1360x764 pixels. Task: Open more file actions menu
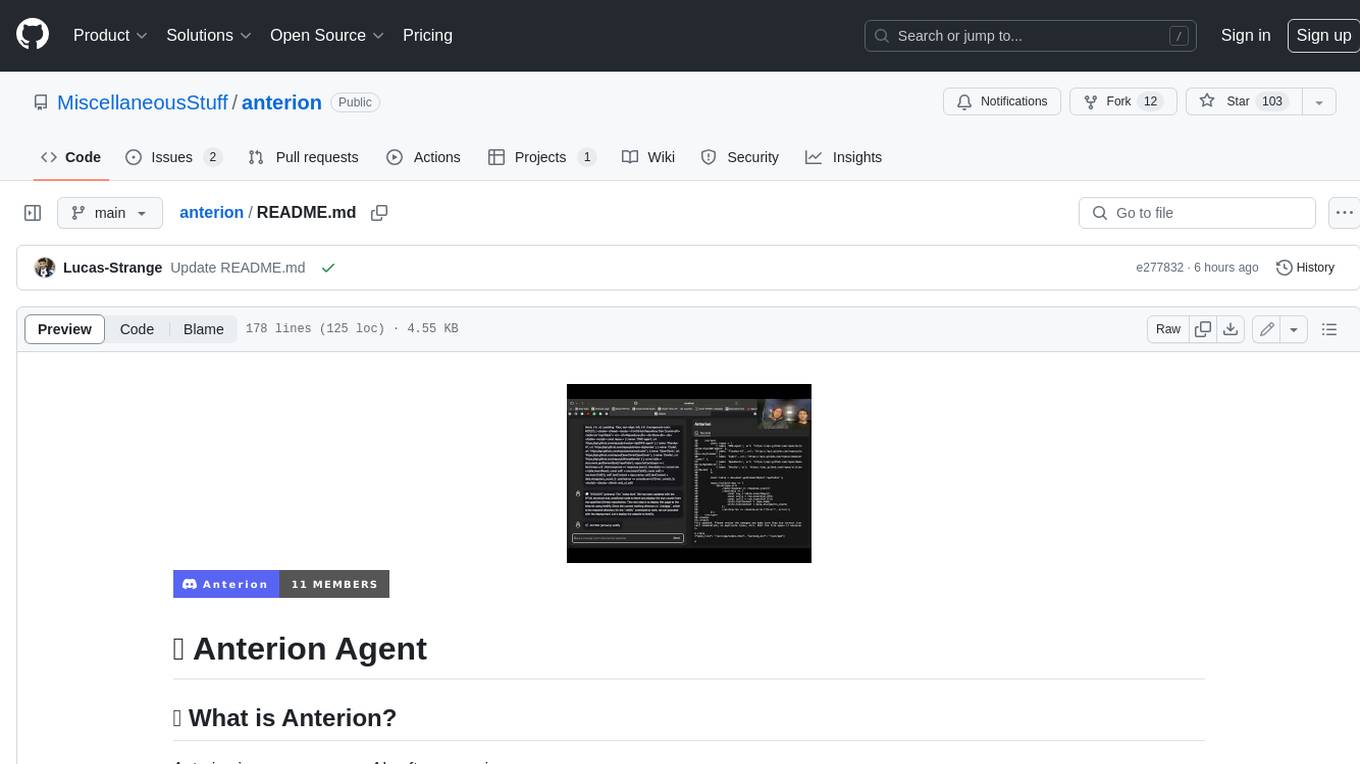click(1344, 213)
